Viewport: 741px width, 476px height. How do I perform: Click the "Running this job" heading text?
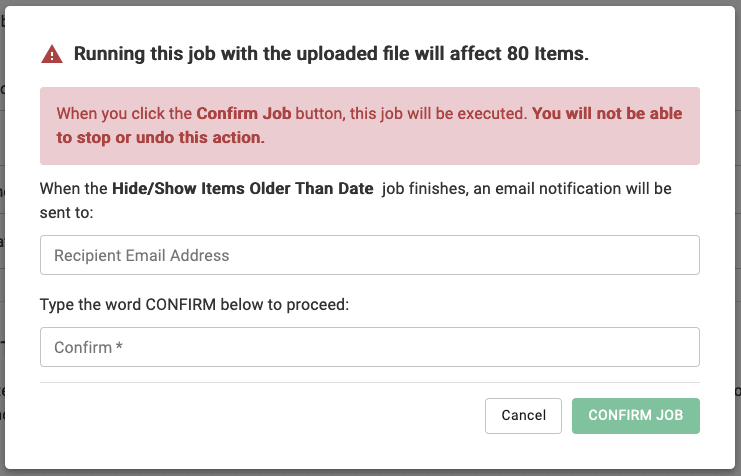[331, 54]
